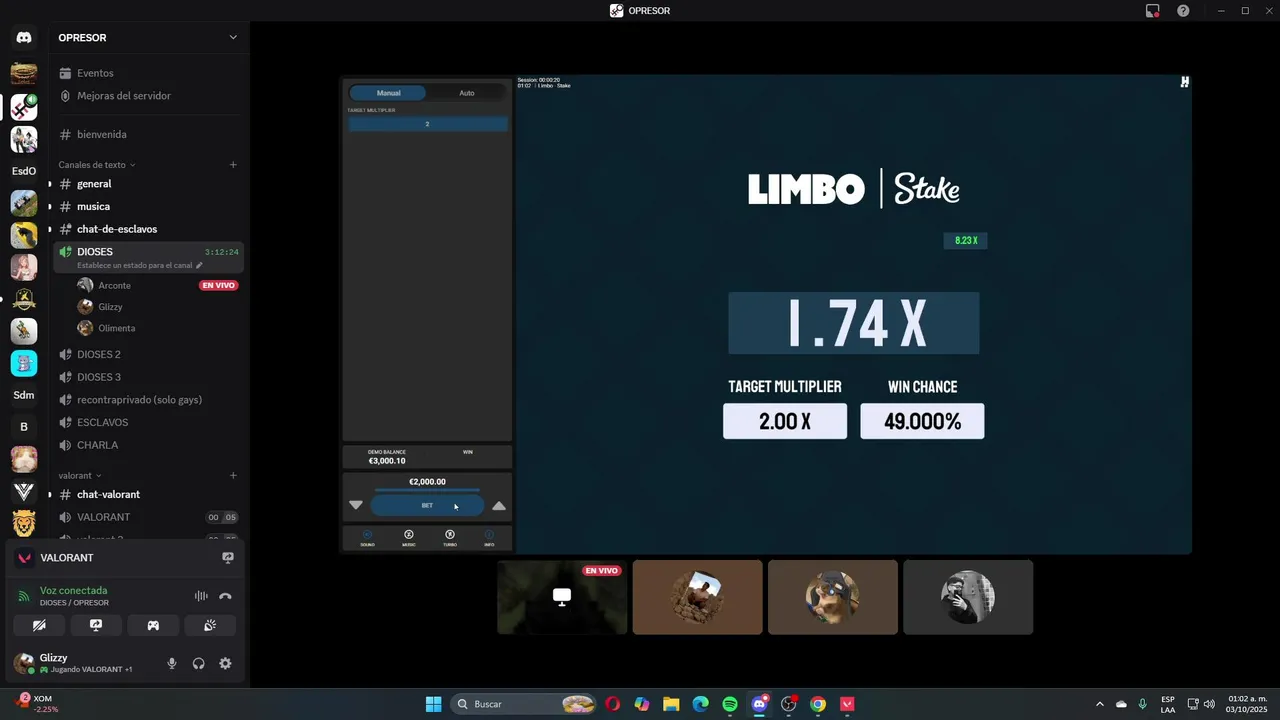
Task: Increase bet amount with up arrow
Action: 499,505
